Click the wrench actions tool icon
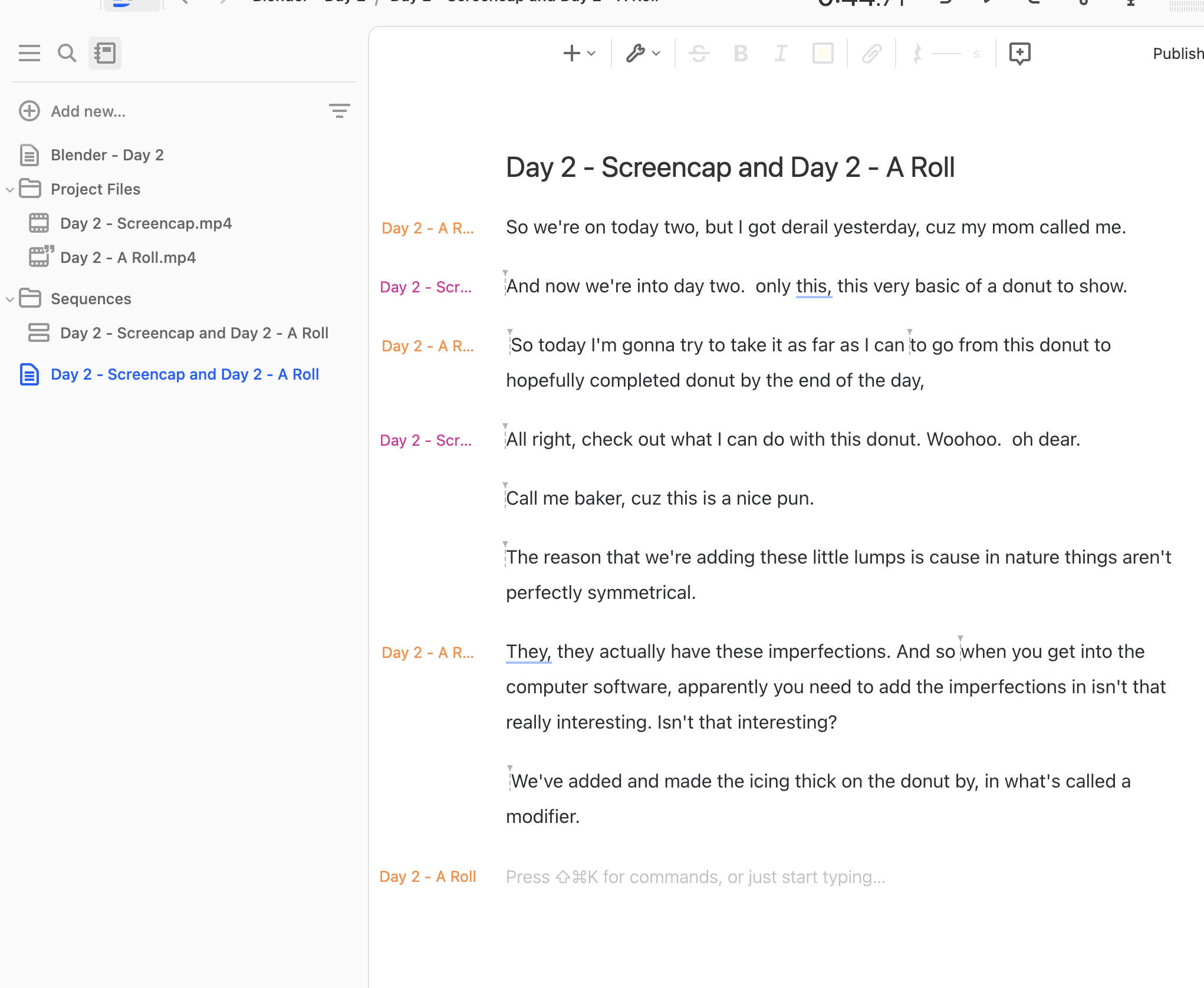The image size is (1204, 988). (x=636, y=53)
